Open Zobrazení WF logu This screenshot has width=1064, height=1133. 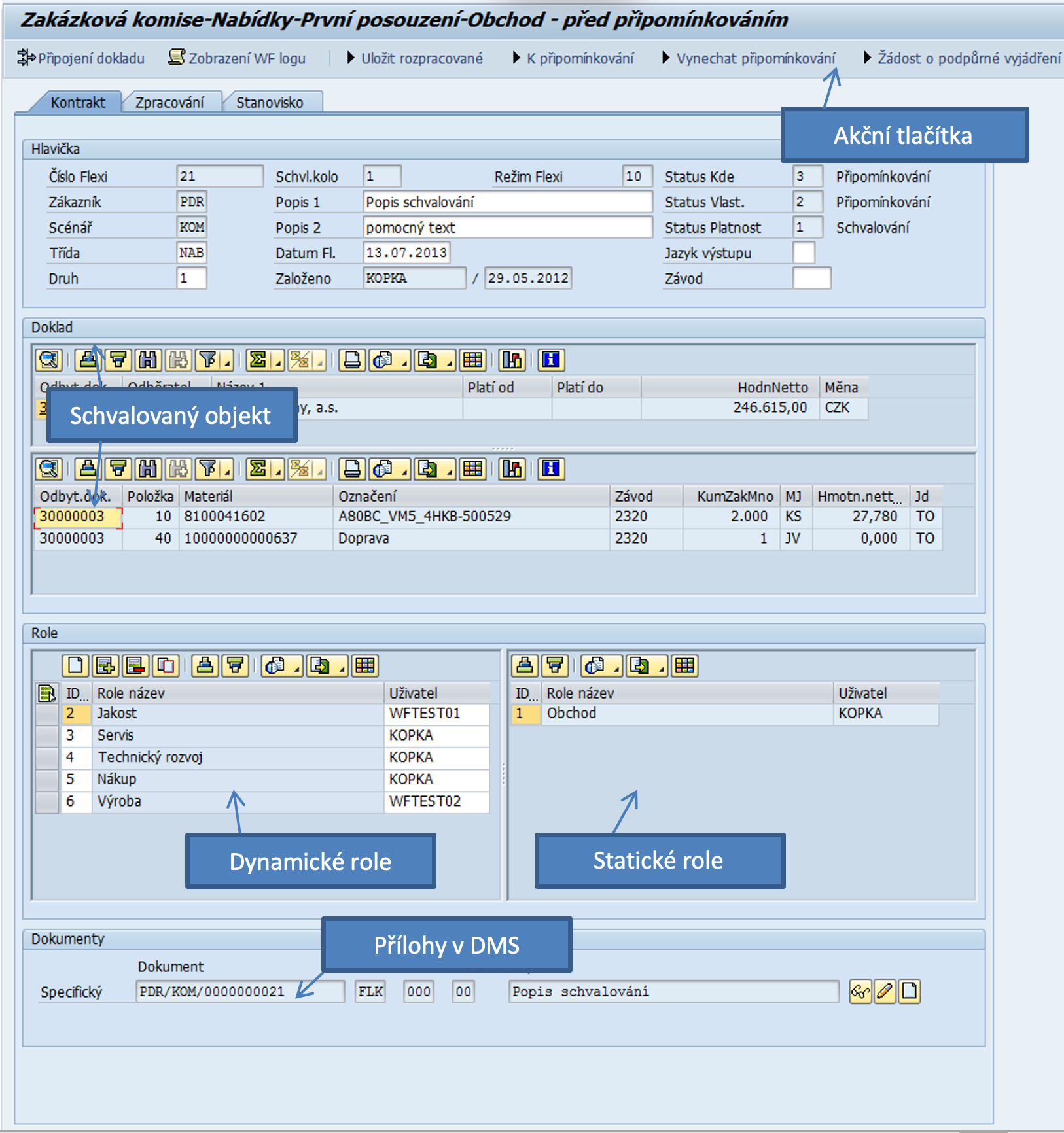237,58
